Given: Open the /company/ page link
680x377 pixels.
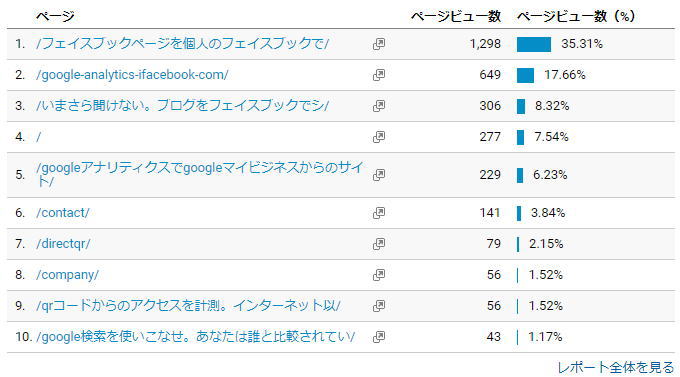Looking at the screenshot, I should click(x=68, y=275).
